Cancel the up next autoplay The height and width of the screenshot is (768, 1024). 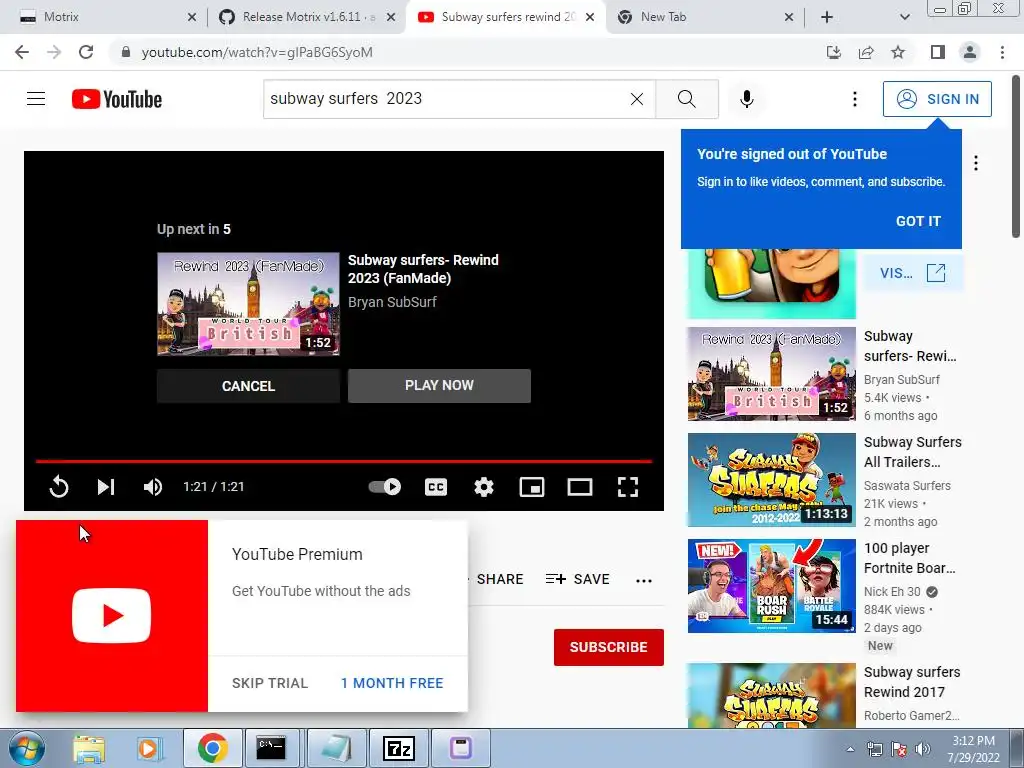248,386
